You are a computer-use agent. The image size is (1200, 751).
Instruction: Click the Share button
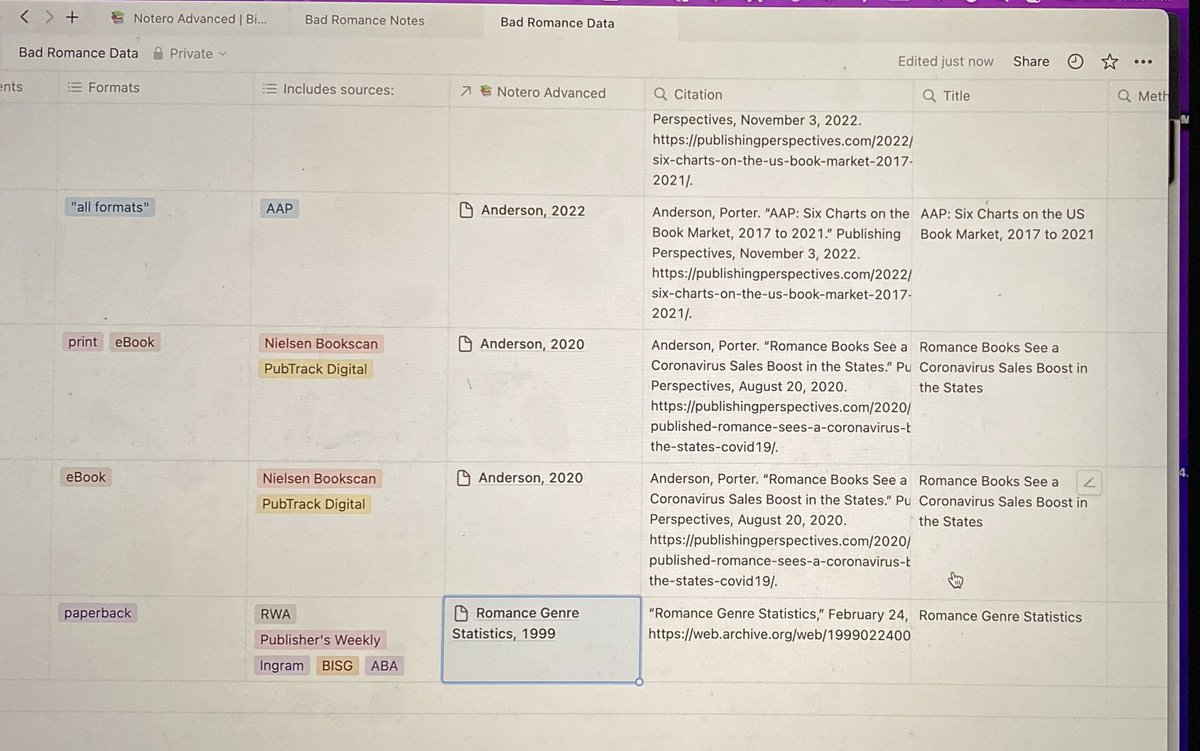tap(1031, 61)
